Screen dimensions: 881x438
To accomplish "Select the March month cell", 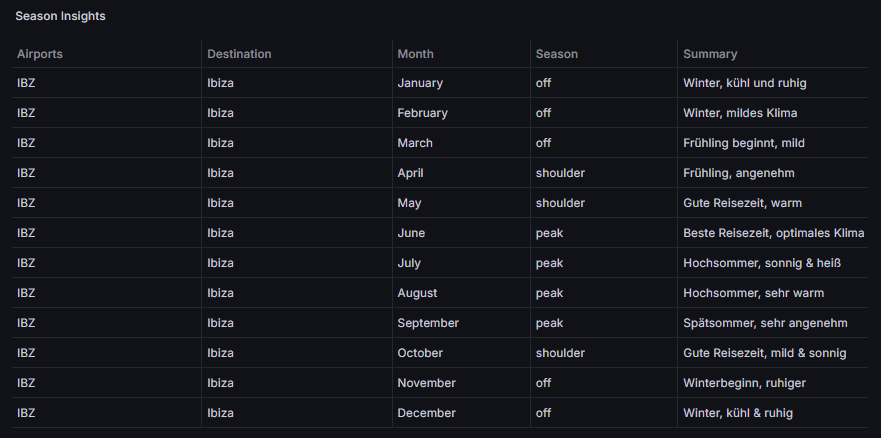I will [x=415, y=143].
